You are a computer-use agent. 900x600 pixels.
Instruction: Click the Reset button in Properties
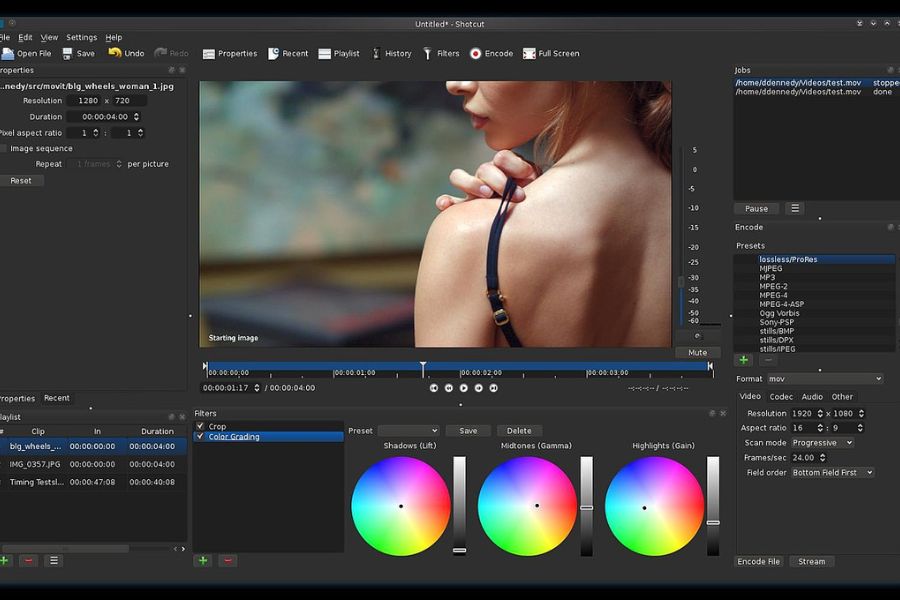[21, 180]
